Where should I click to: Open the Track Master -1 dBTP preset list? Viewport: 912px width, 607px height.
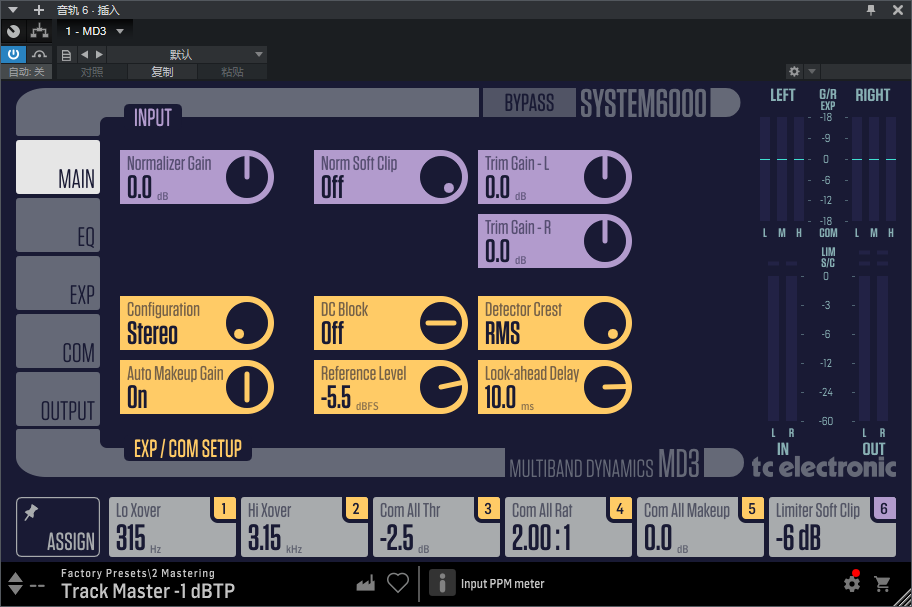pyautogui.click(x=148, y=591)
